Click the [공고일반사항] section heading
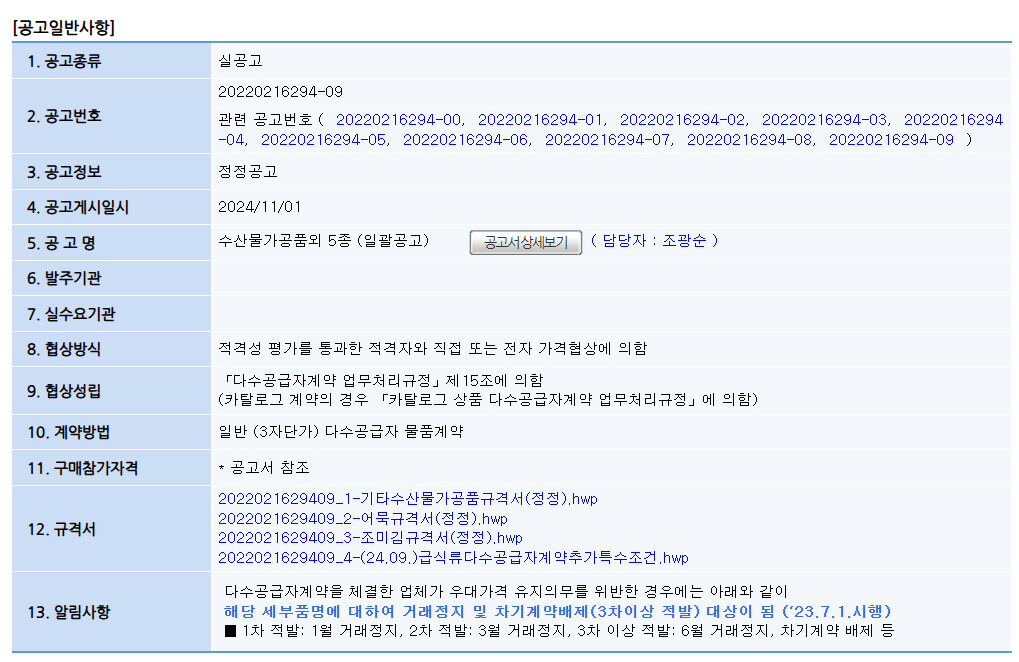Screen dimensions: 1019x662 click(63, 28)
